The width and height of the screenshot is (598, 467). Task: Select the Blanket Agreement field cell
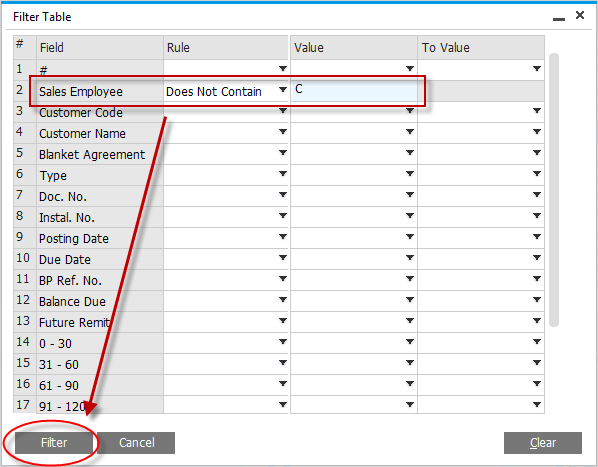coord(100,154)
